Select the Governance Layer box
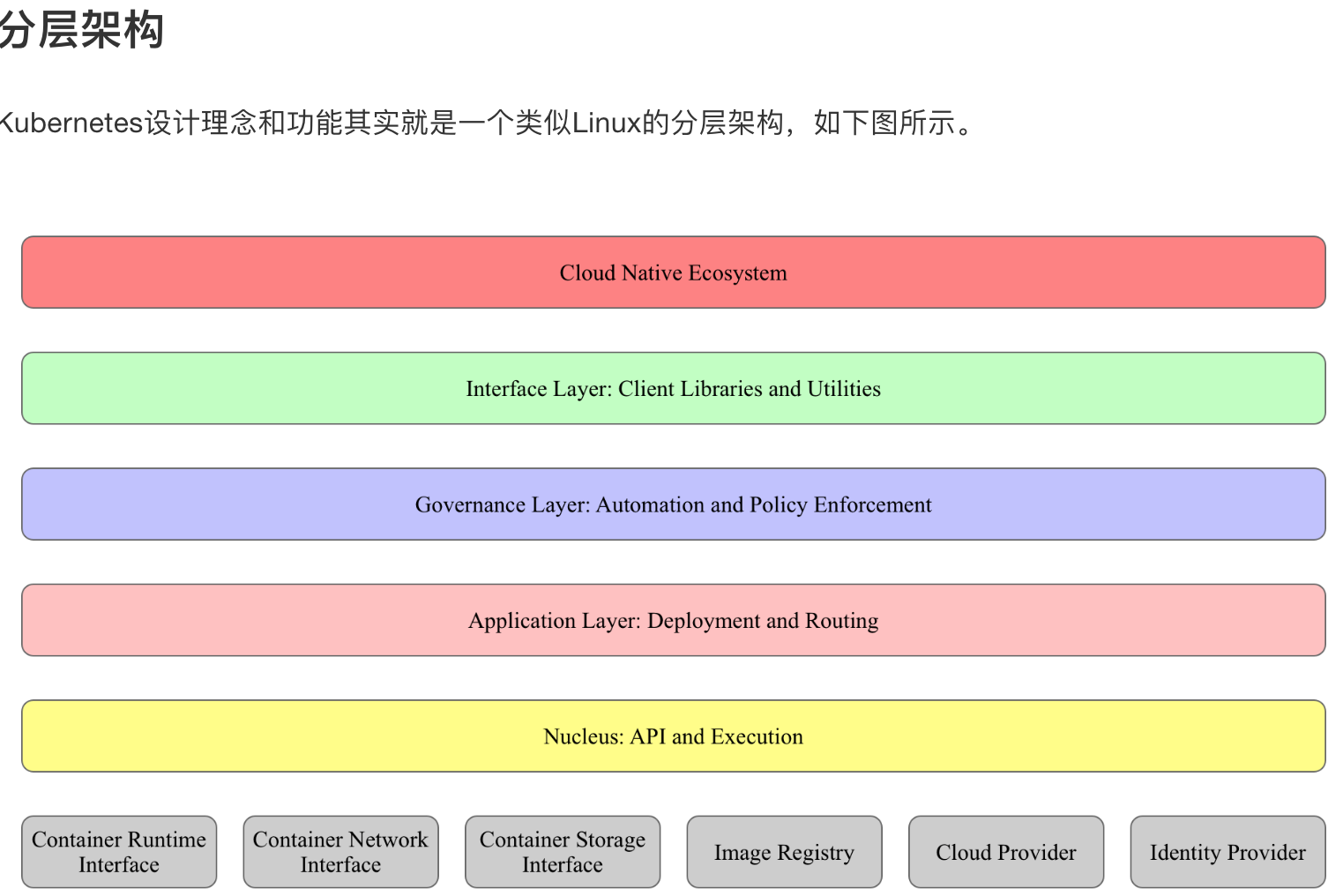Screen dimensions: 1328x896 [x=674, y=504]
